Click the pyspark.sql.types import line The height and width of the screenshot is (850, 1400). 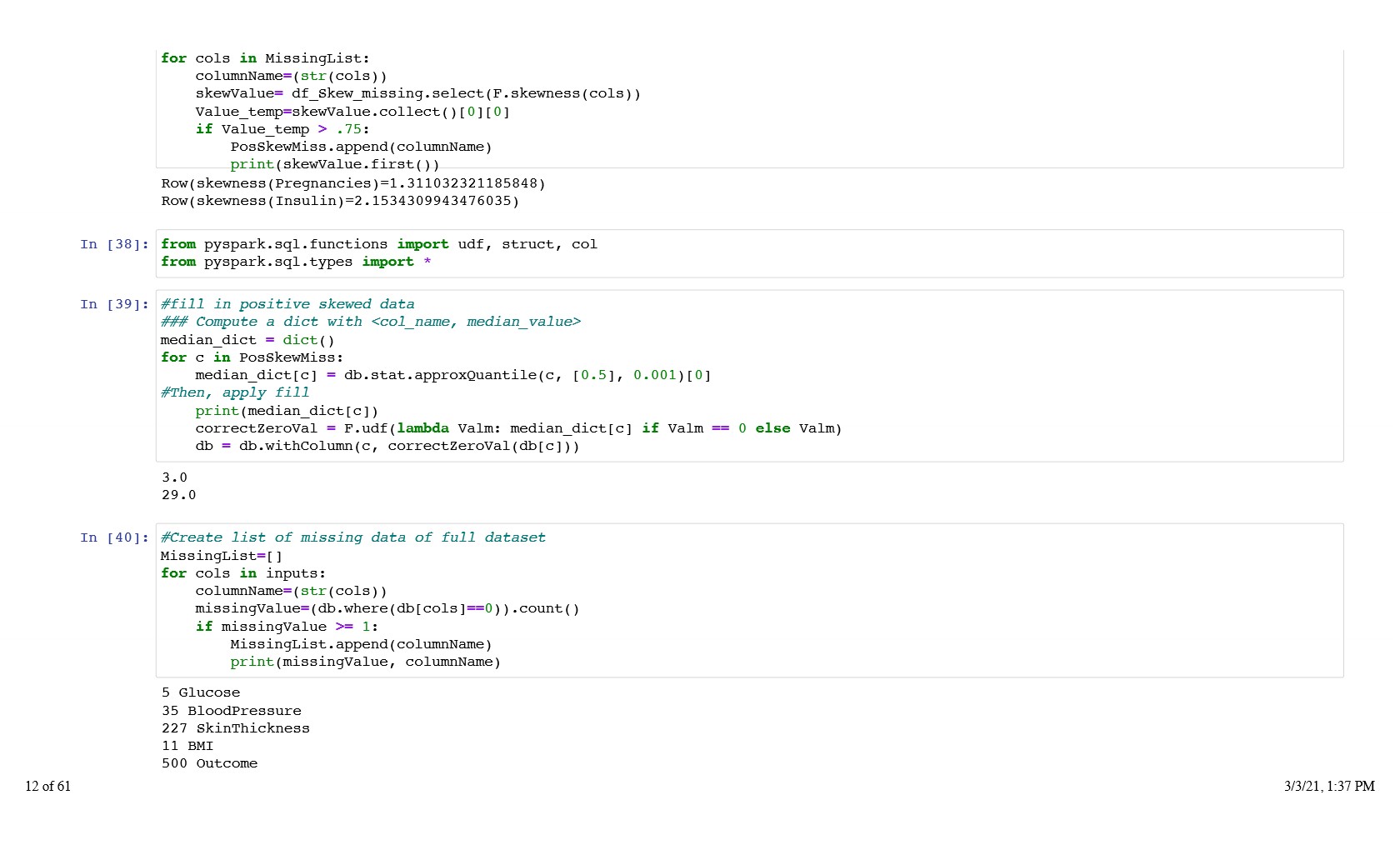(296, 262)
